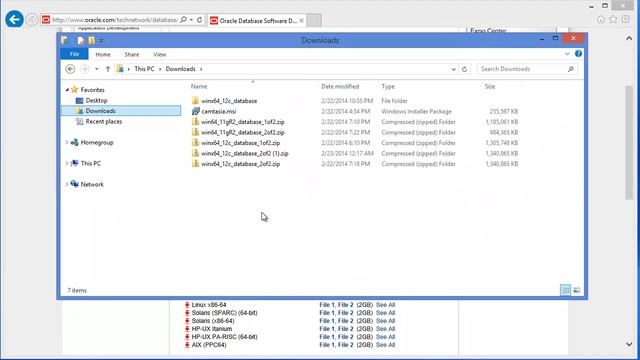Click Properties icon in quick access toolbar
640x360 pixels.
(x=80, y=40)
